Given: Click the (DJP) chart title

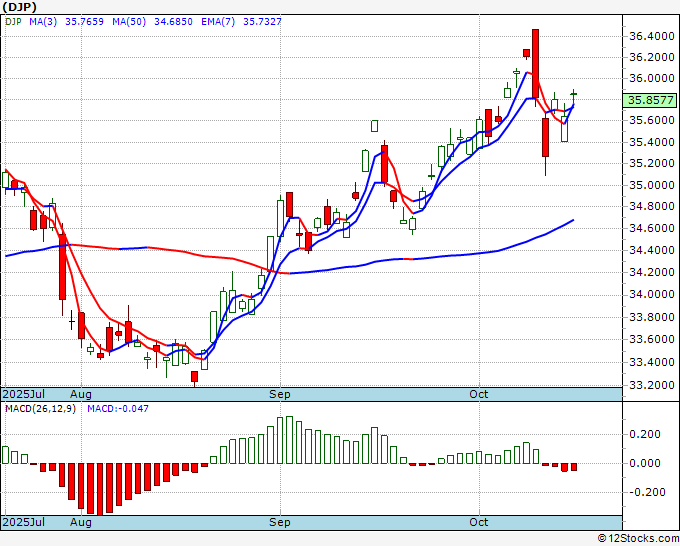Looking at the screenshot, I should (x=20, y=7).
